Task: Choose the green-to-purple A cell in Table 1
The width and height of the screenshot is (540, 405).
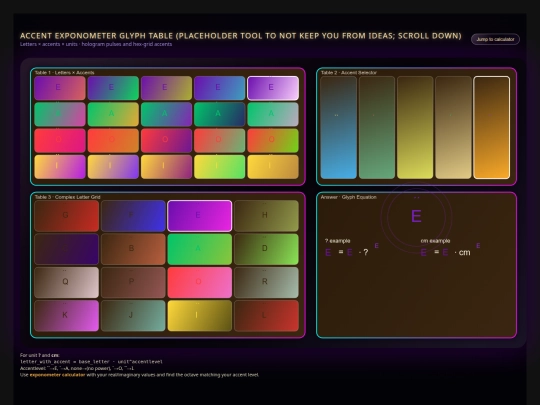Action: [x=166, y=114]
